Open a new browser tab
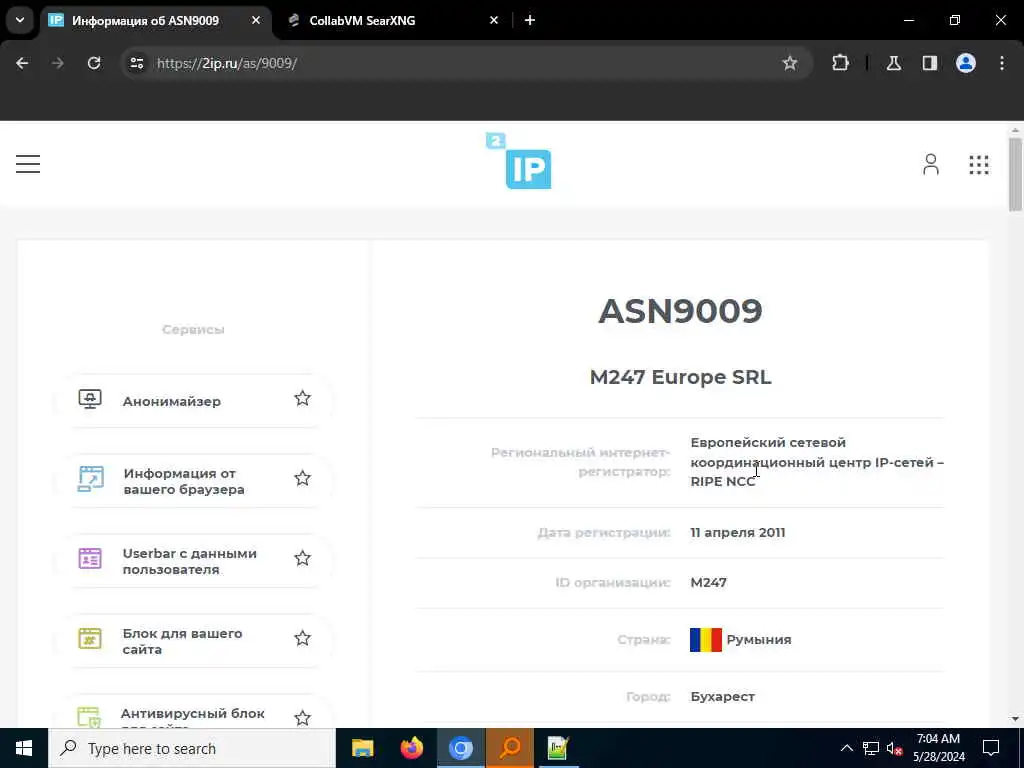The height and width of the screenshot is (768, 1024). pos(530,20)
